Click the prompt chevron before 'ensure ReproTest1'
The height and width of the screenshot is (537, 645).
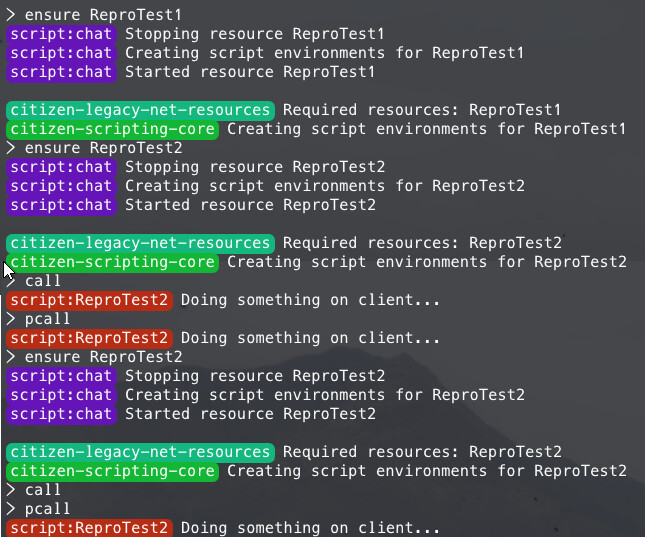click(11, 15)
